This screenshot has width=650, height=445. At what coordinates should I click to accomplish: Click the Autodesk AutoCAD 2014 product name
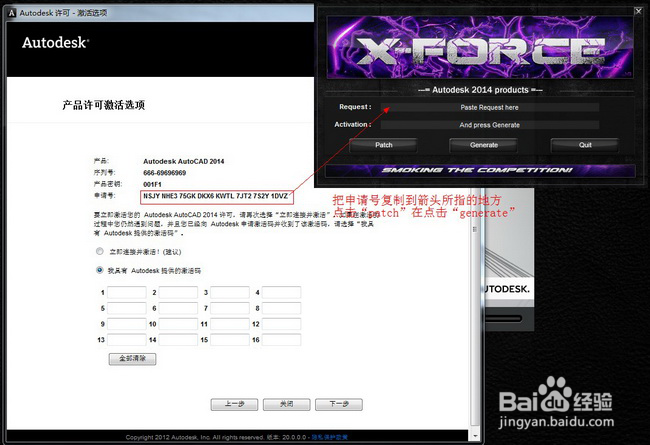click(x=184, y=161)
